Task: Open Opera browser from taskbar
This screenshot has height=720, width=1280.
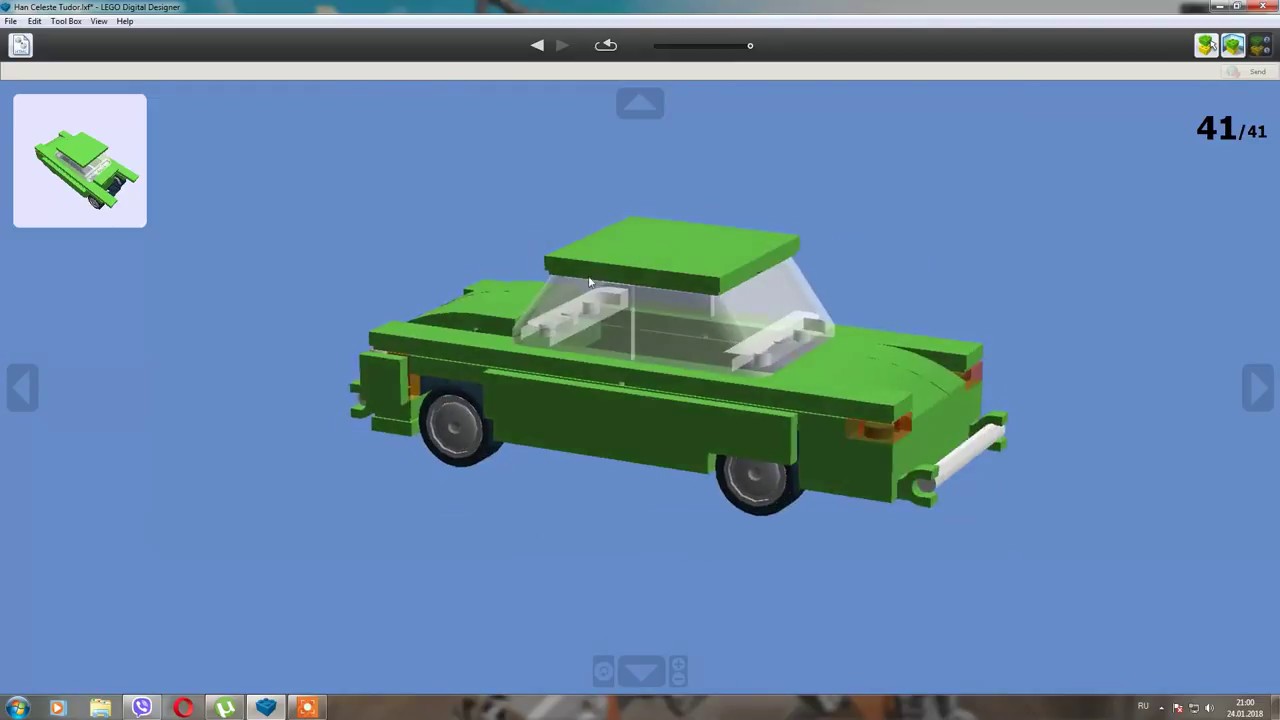Action: click(x=183, y=707)
